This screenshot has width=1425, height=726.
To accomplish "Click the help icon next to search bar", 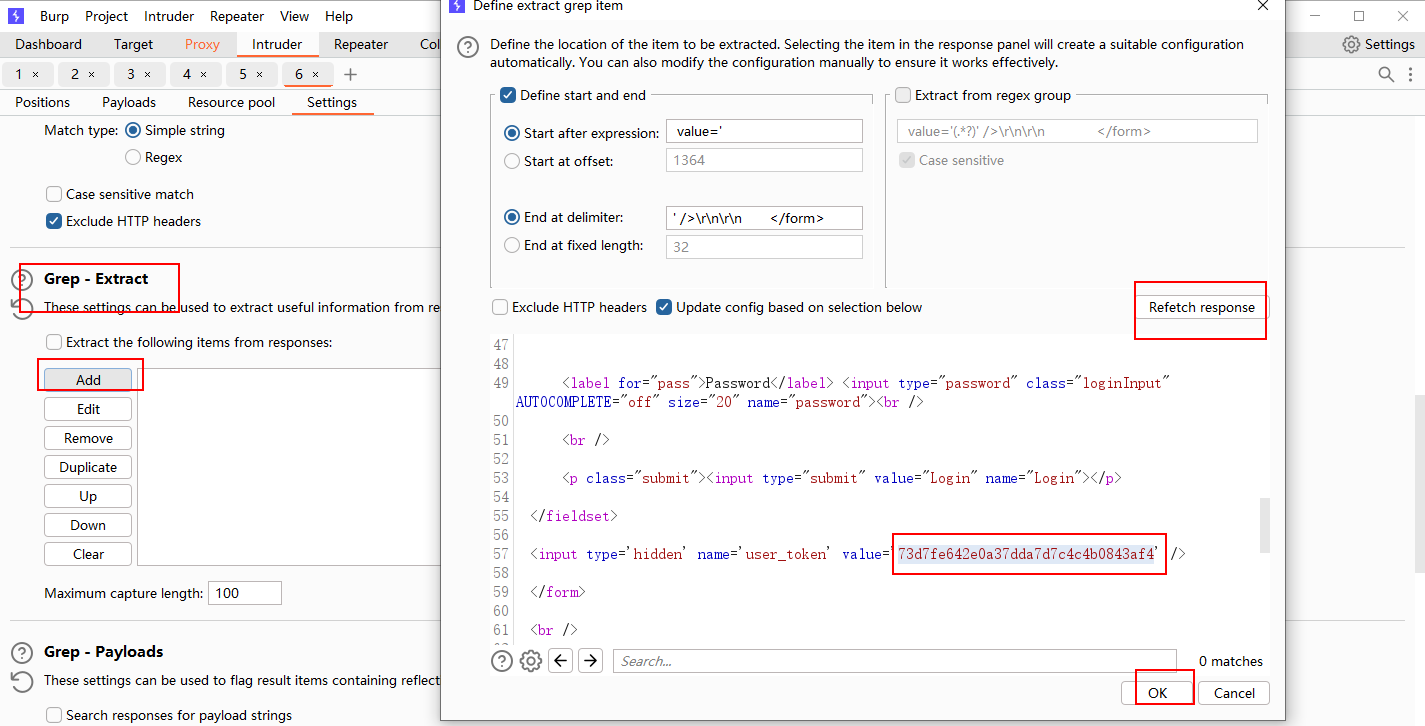I will point(502,661).
